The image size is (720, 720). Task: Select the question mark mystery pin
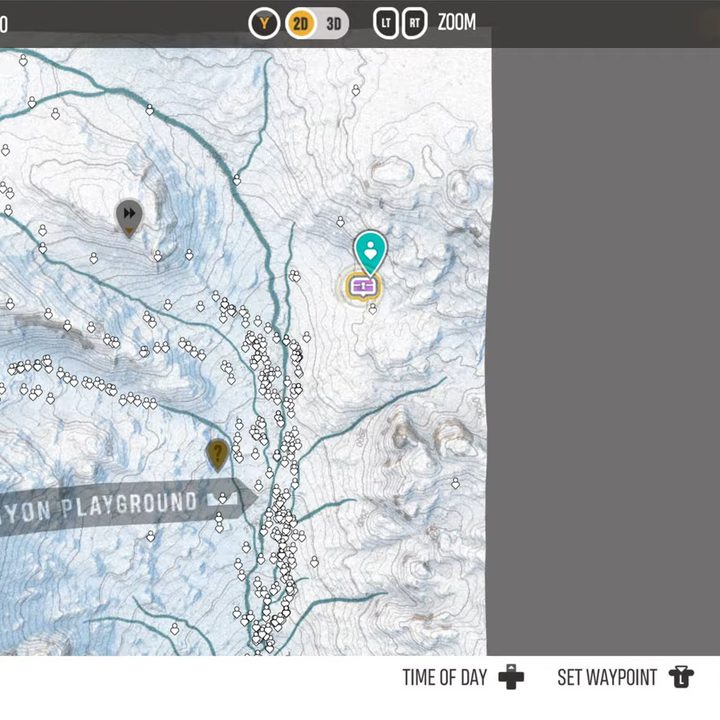click(x=218, y=455)
